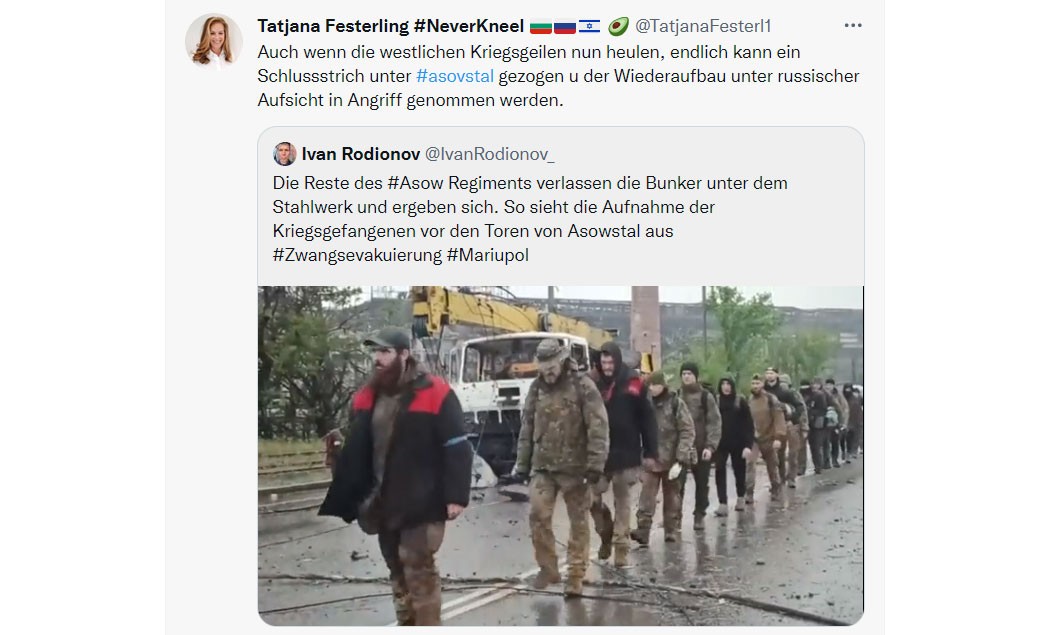Image resolution: width=1050 pixels, height=635 pixels.
Task: Click the avocado emoji beside the name
Action: (x=617, y=26)
